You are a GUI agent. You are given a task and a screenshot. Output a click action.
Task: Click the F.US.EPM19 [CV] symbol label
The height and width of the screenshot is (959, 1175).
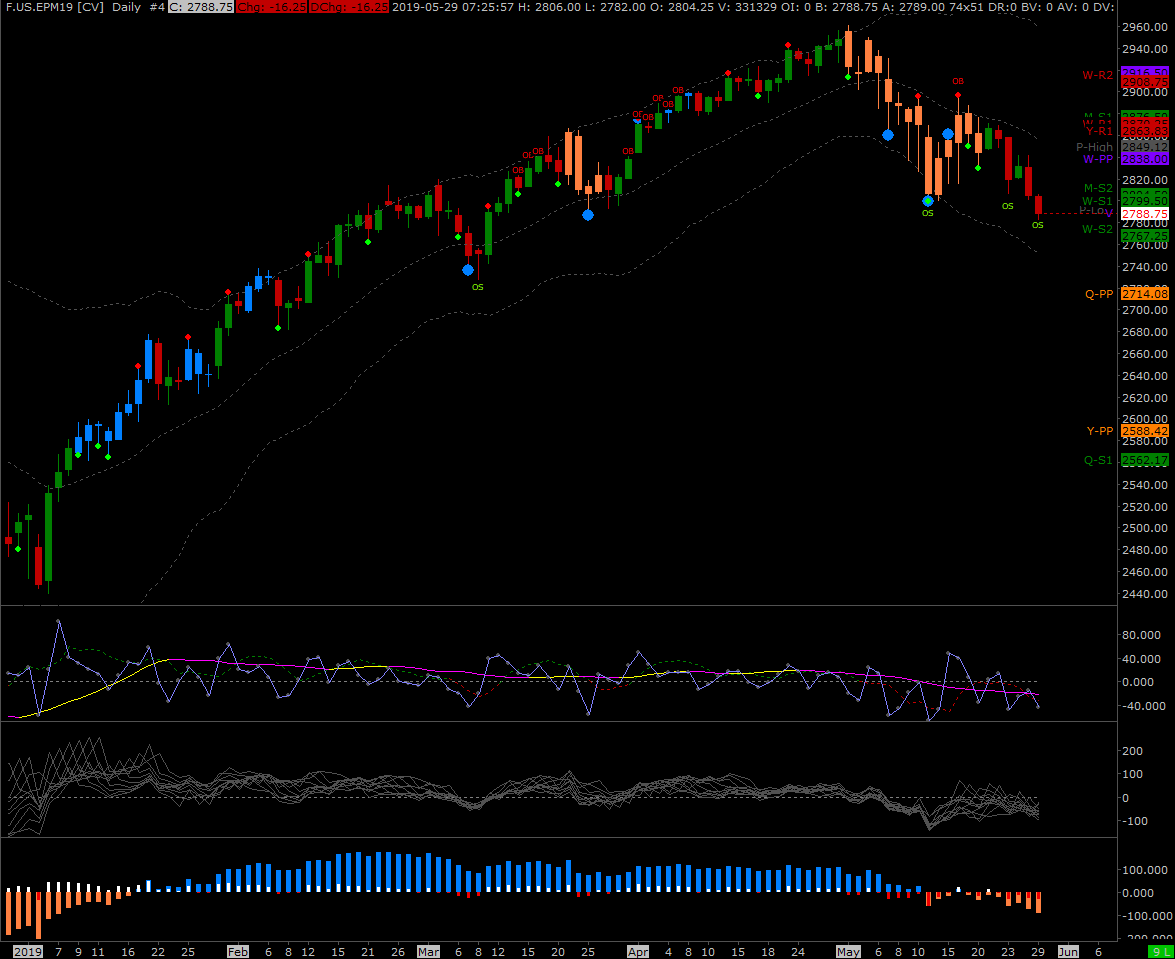tap(55, 7)
